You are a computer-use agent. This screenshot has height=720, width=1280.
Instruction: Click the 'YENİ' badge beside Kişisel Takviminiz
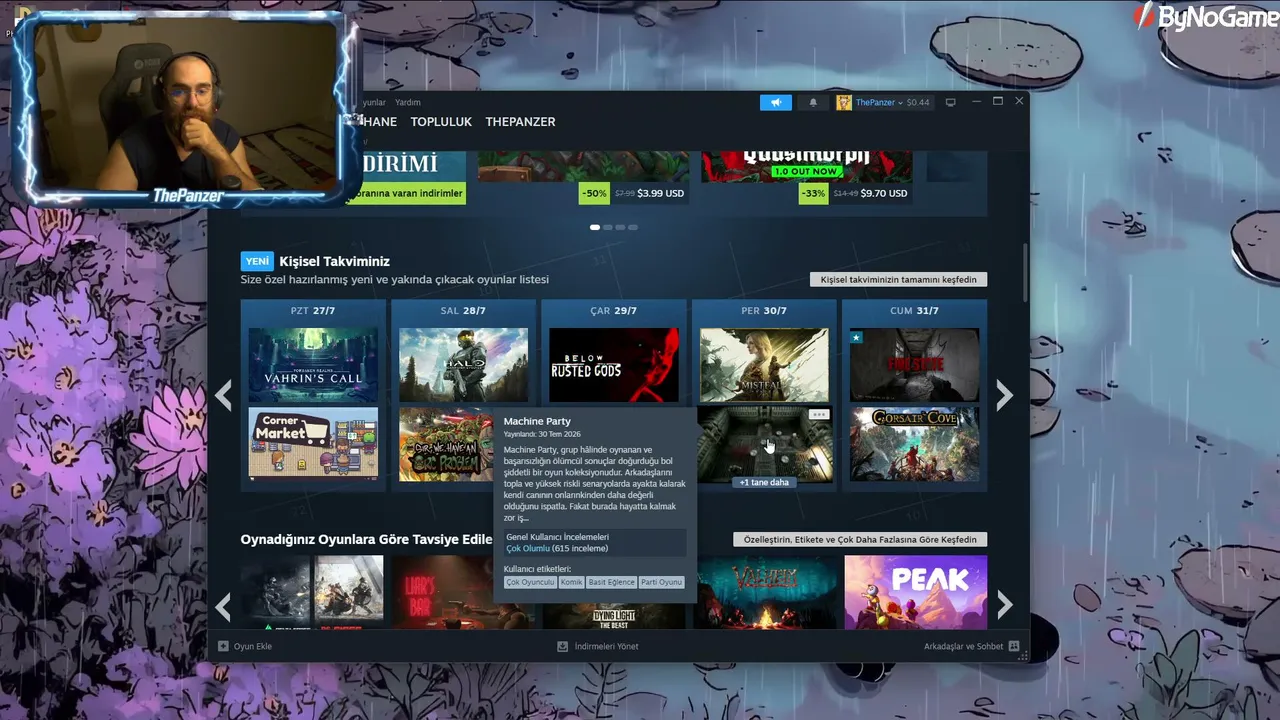(x=257, y=261)
